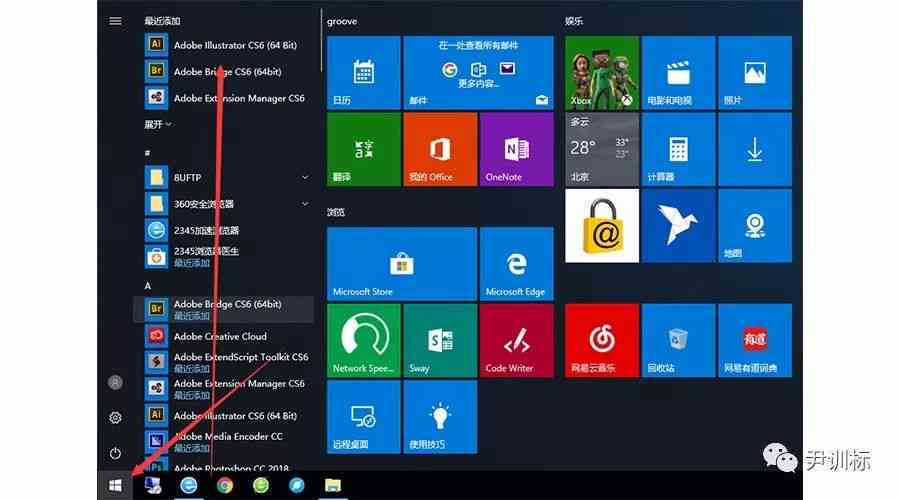Expand the 360安全浏览器 folder chevron

305,204
